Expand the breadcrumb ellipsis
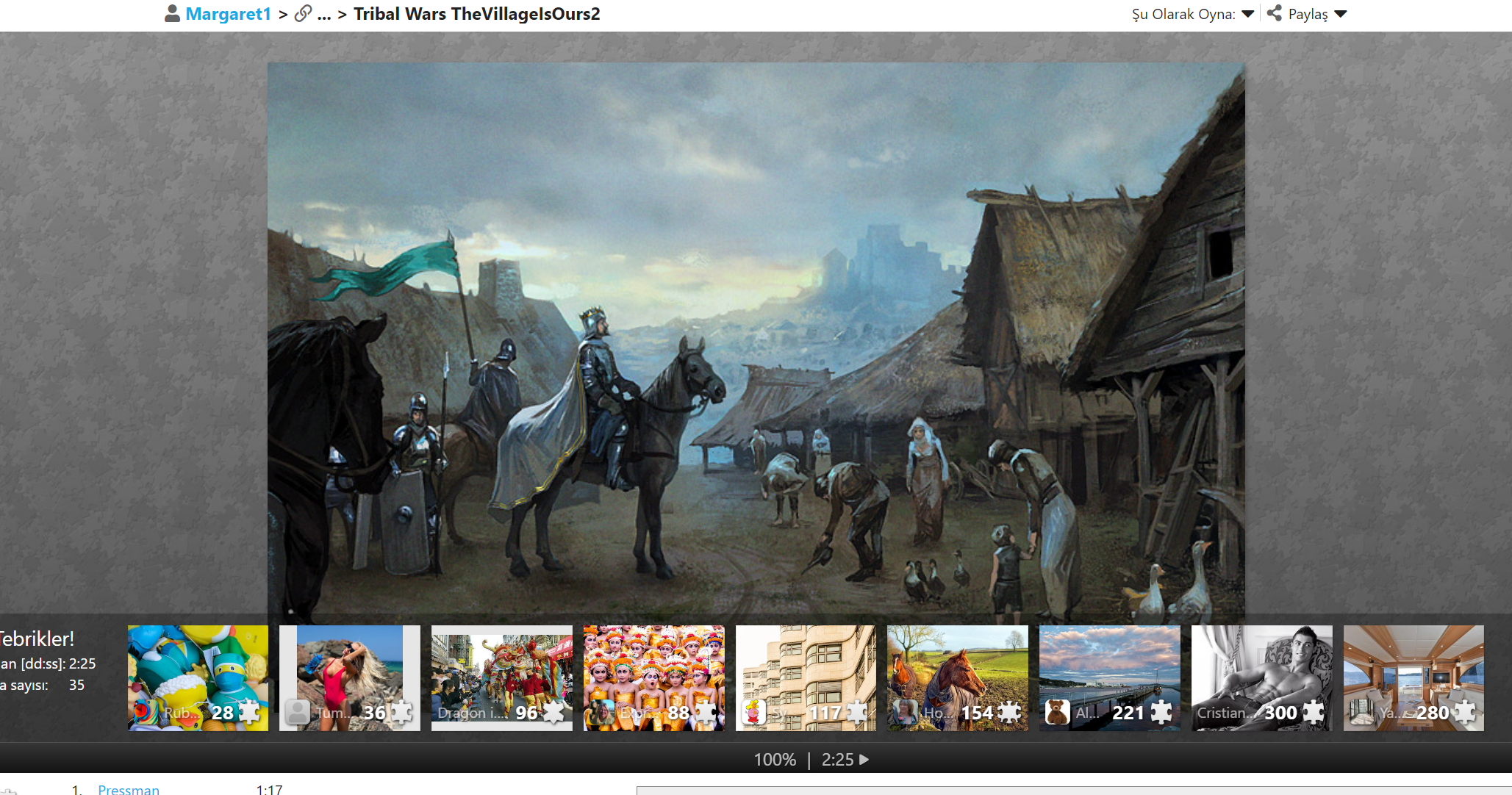The height and width of the screenshot is (795, 1512). (x=324, y=15)
